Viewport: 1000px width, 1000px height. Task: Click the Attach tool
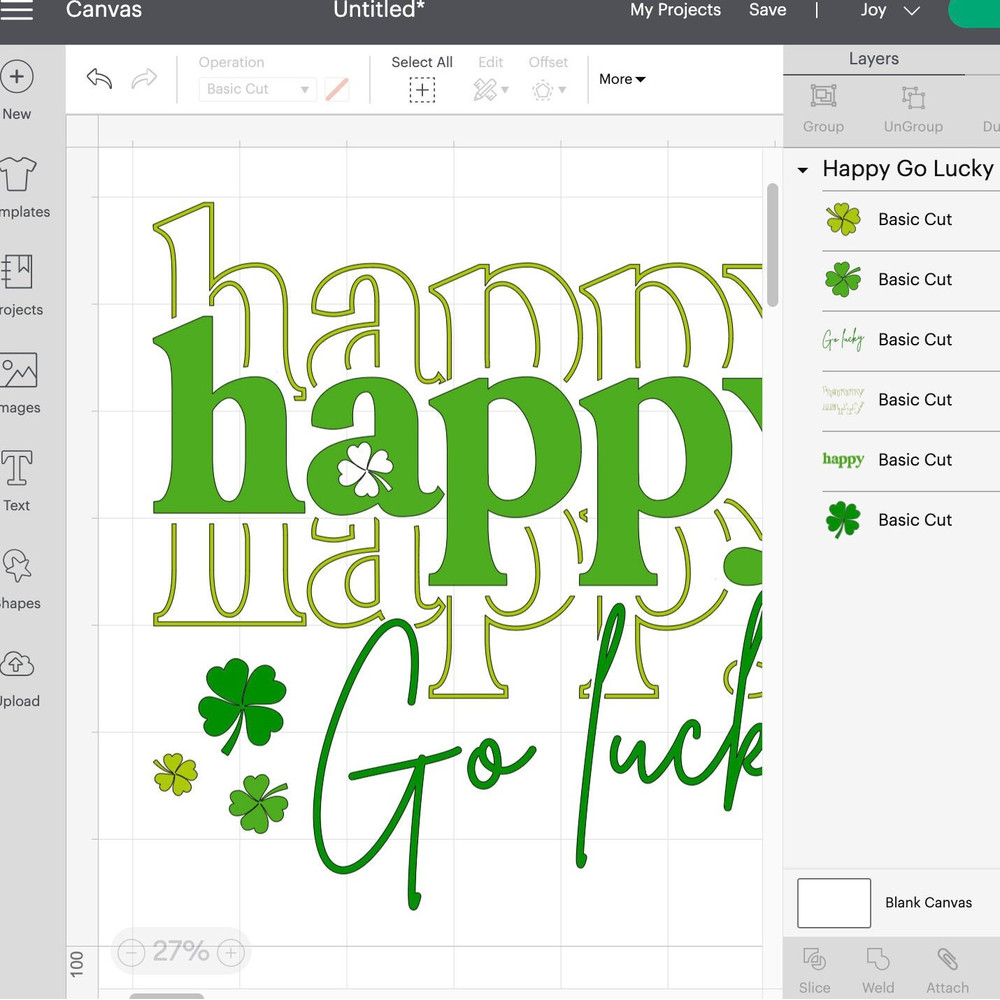(947, 968)
